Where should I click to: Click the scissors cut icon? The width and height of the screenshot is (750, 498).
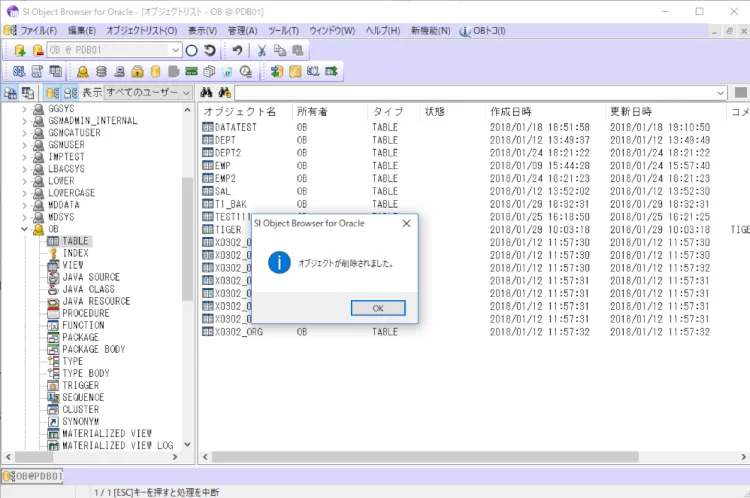pyautogui.click(x=262, y=50)
